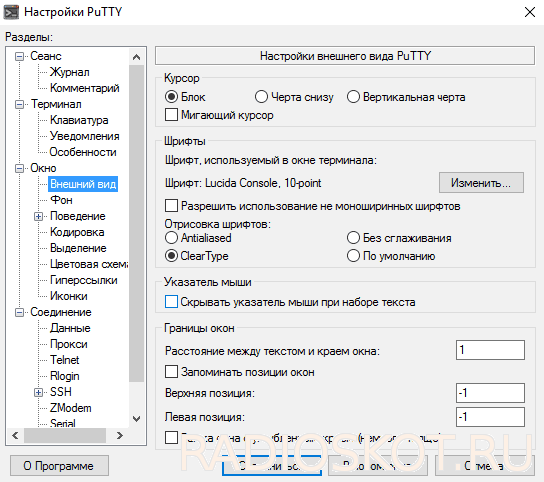This screenshot has width=544, height=482.
Task: Enable the Мигающий курсор checkbox
Action: point(171,115)
